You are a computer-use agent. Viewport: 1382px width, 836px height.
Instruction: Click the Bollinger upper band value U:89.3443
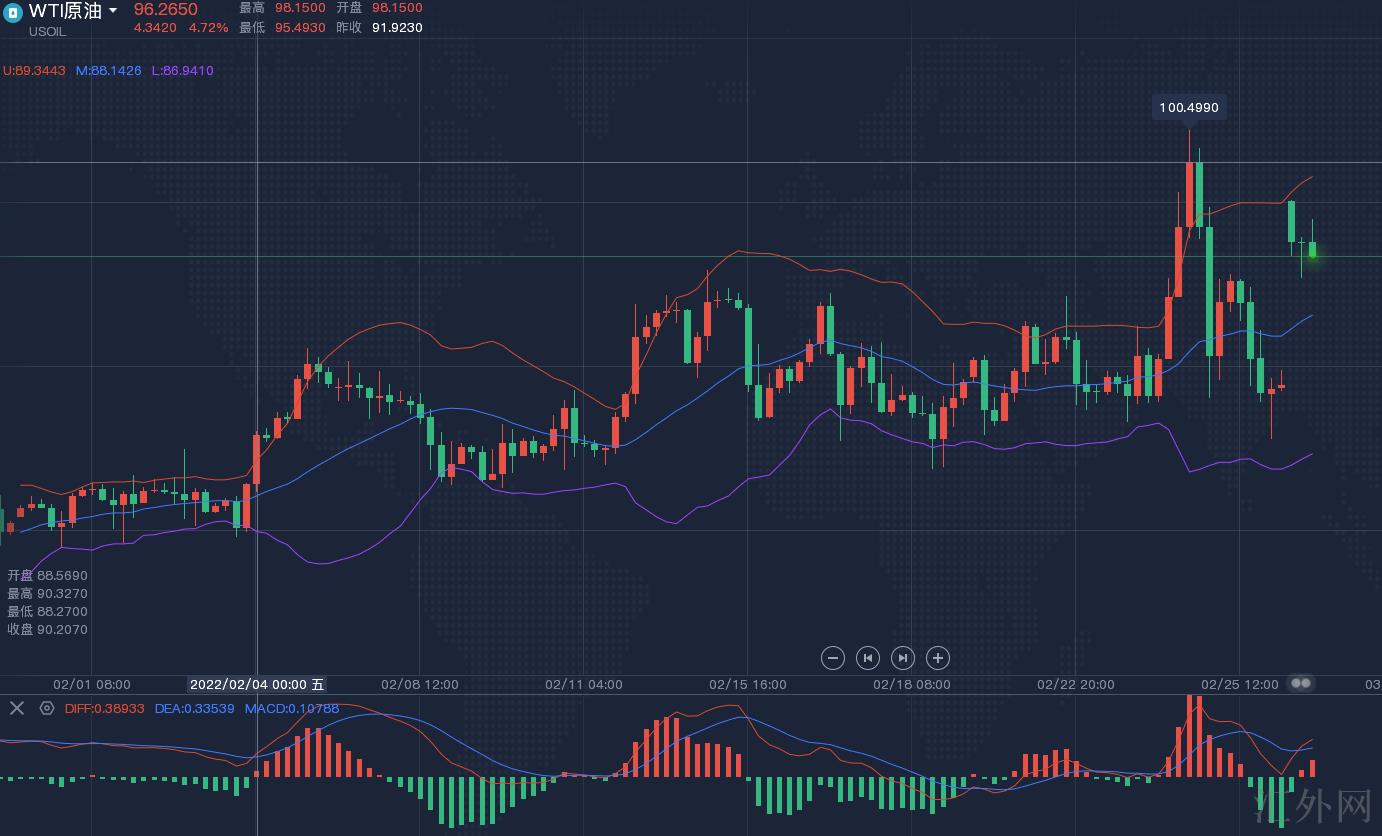point(34,71)
